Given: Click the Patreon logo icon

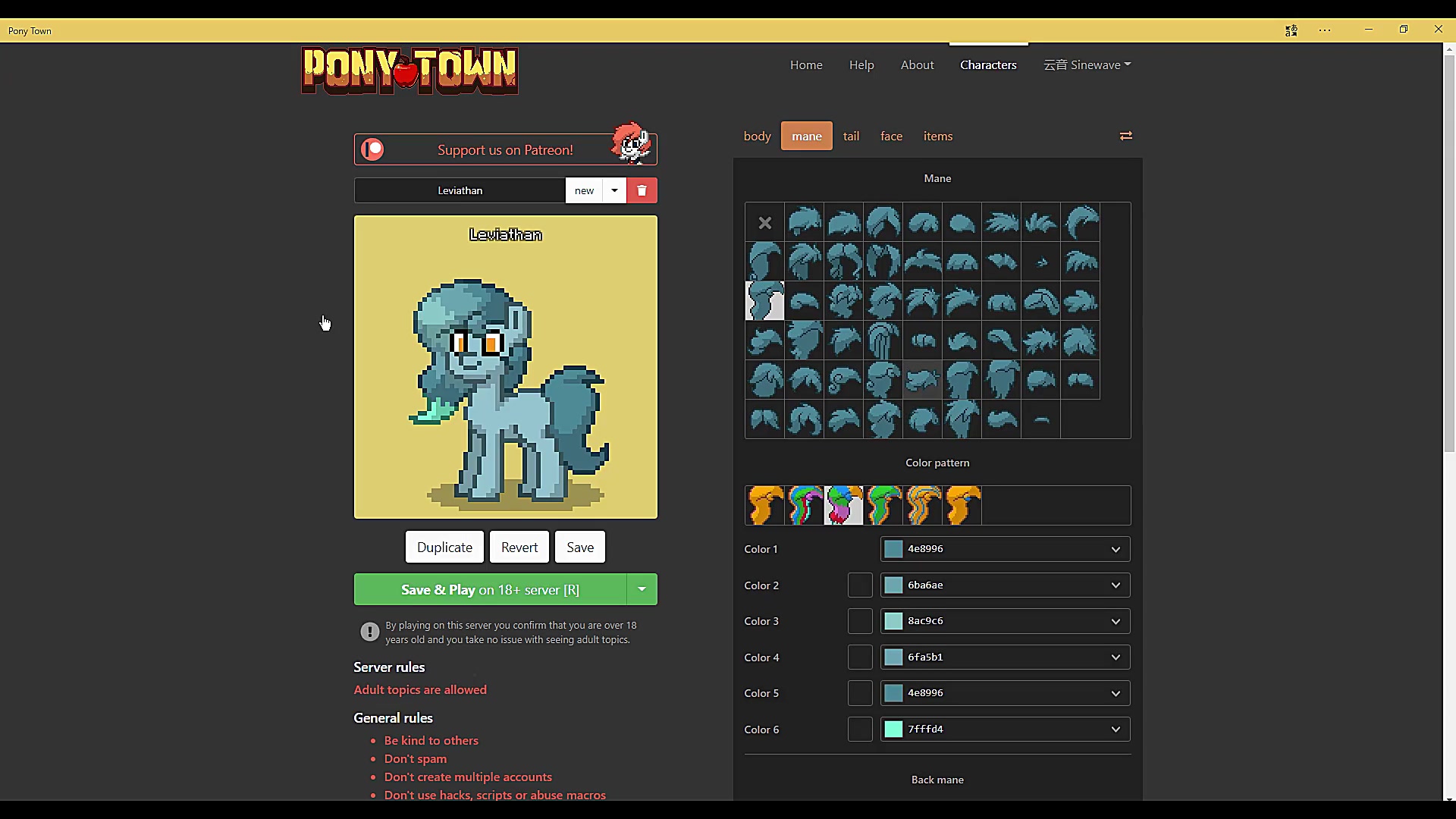Looking at the screenshot, I should [372, 149].
